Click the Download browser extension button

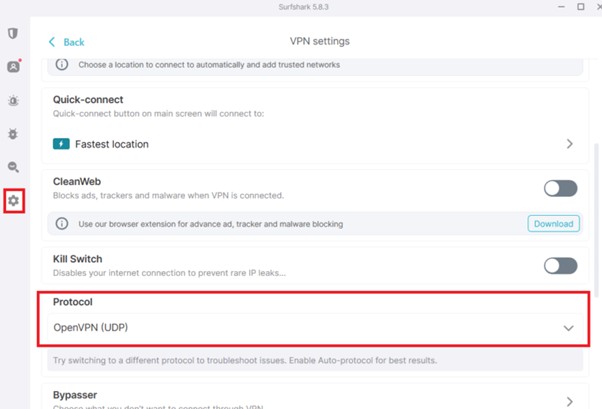click(x=553, y=224)
